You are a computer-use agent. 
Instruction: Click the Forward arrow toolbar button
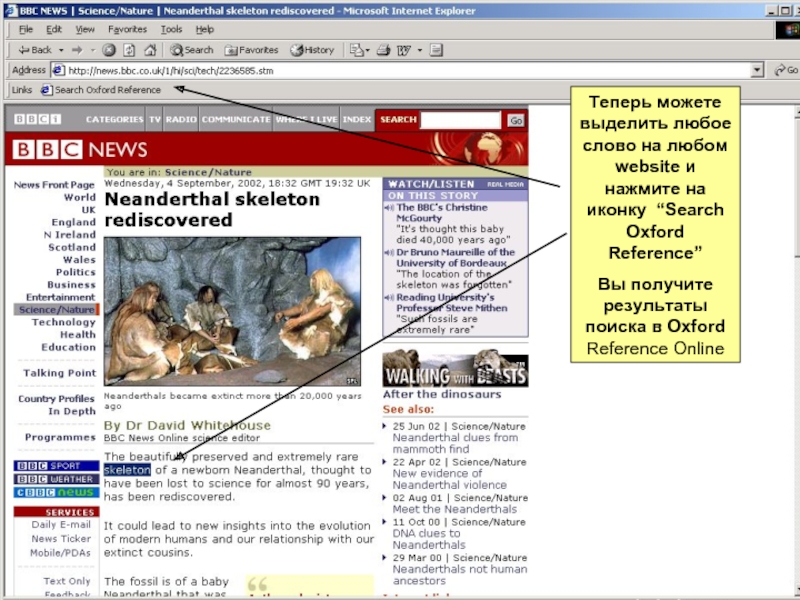click(x=77, y=50)
